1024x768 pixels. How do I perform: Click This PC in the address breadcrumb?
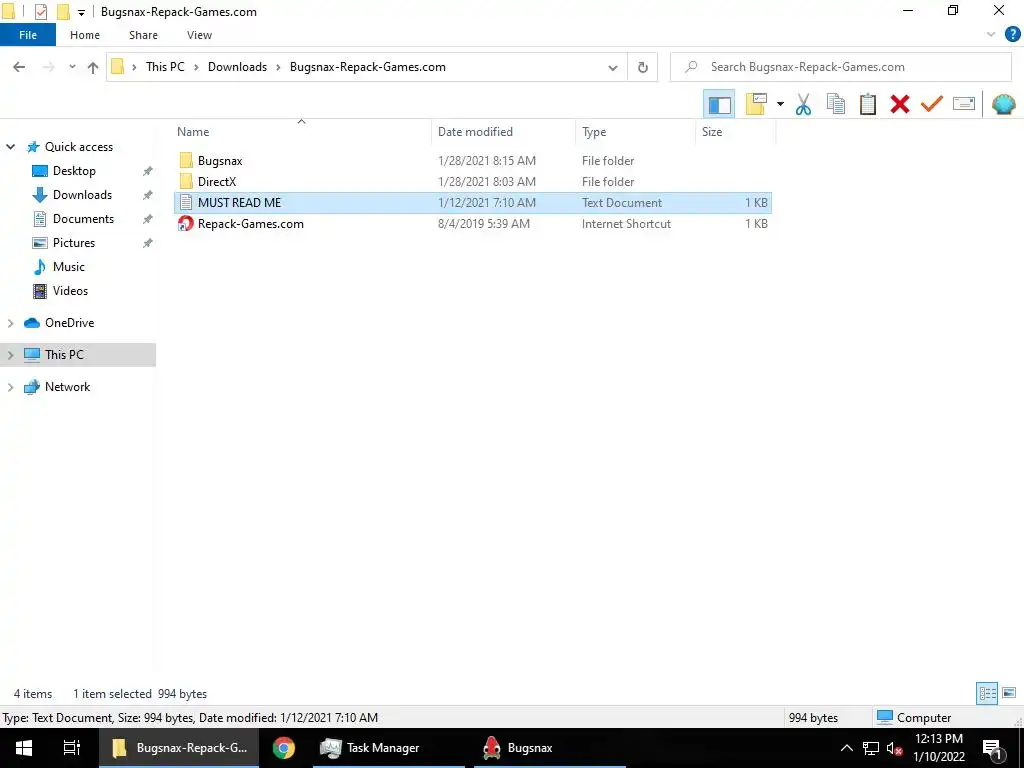coord(165,67)
